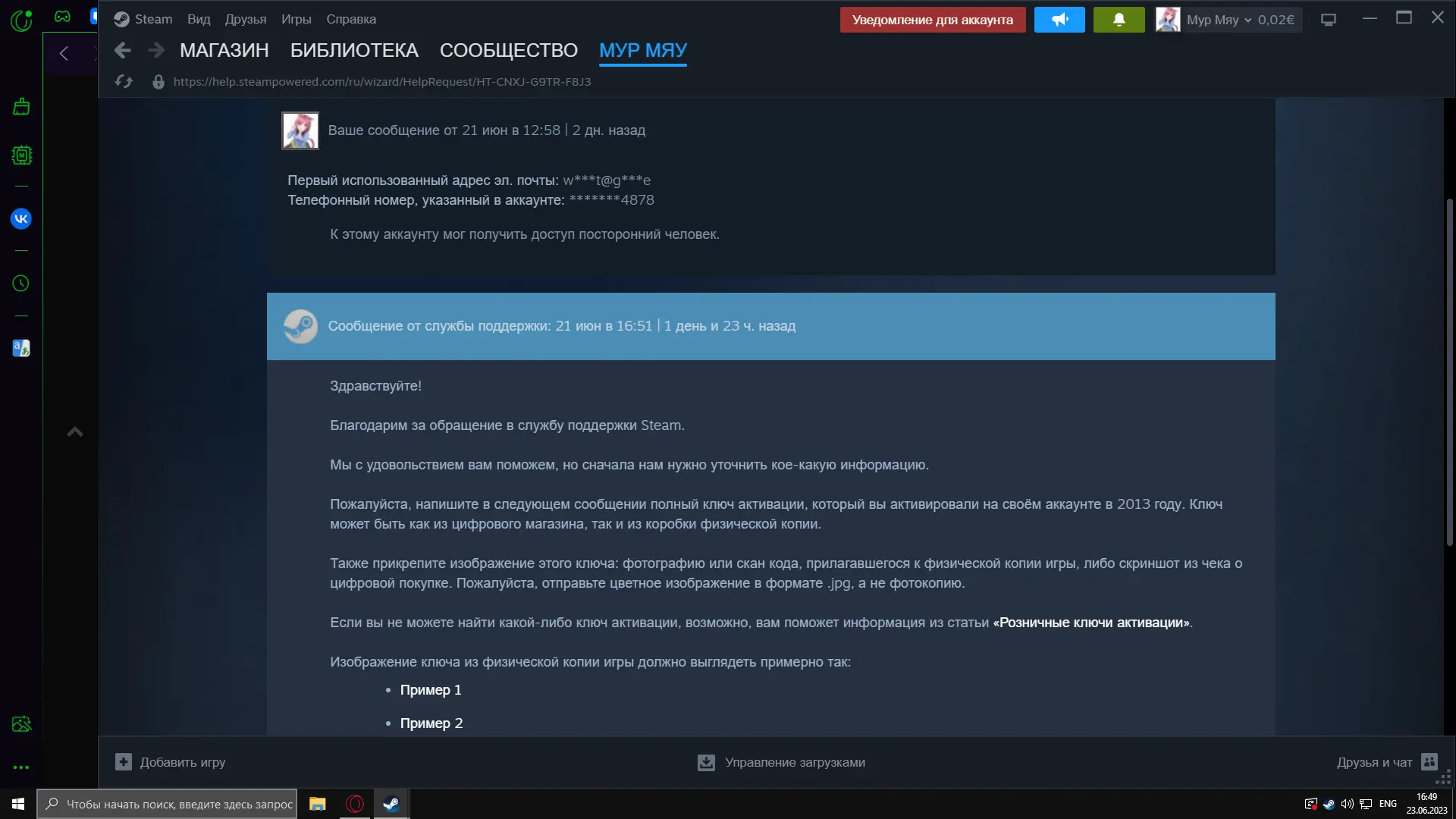Switch to the МУР МЯУ profile tab
The width and height of the screenshot is (1456, 819).
[643, 50]
